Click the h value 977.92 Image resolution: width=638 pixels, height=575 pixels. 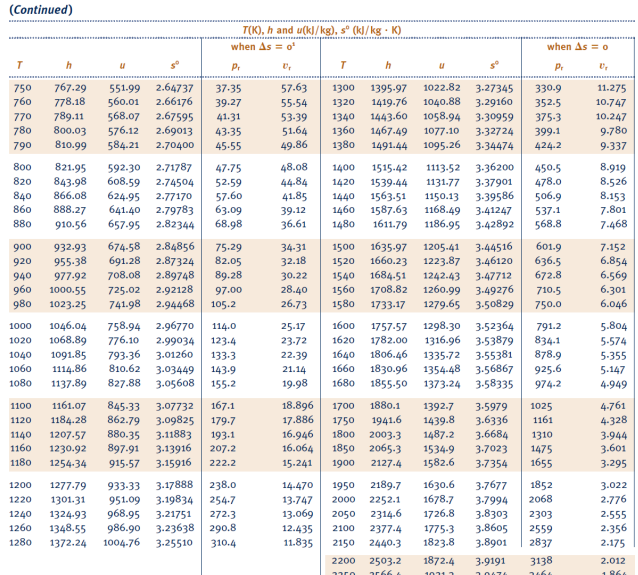coord(70,275)
